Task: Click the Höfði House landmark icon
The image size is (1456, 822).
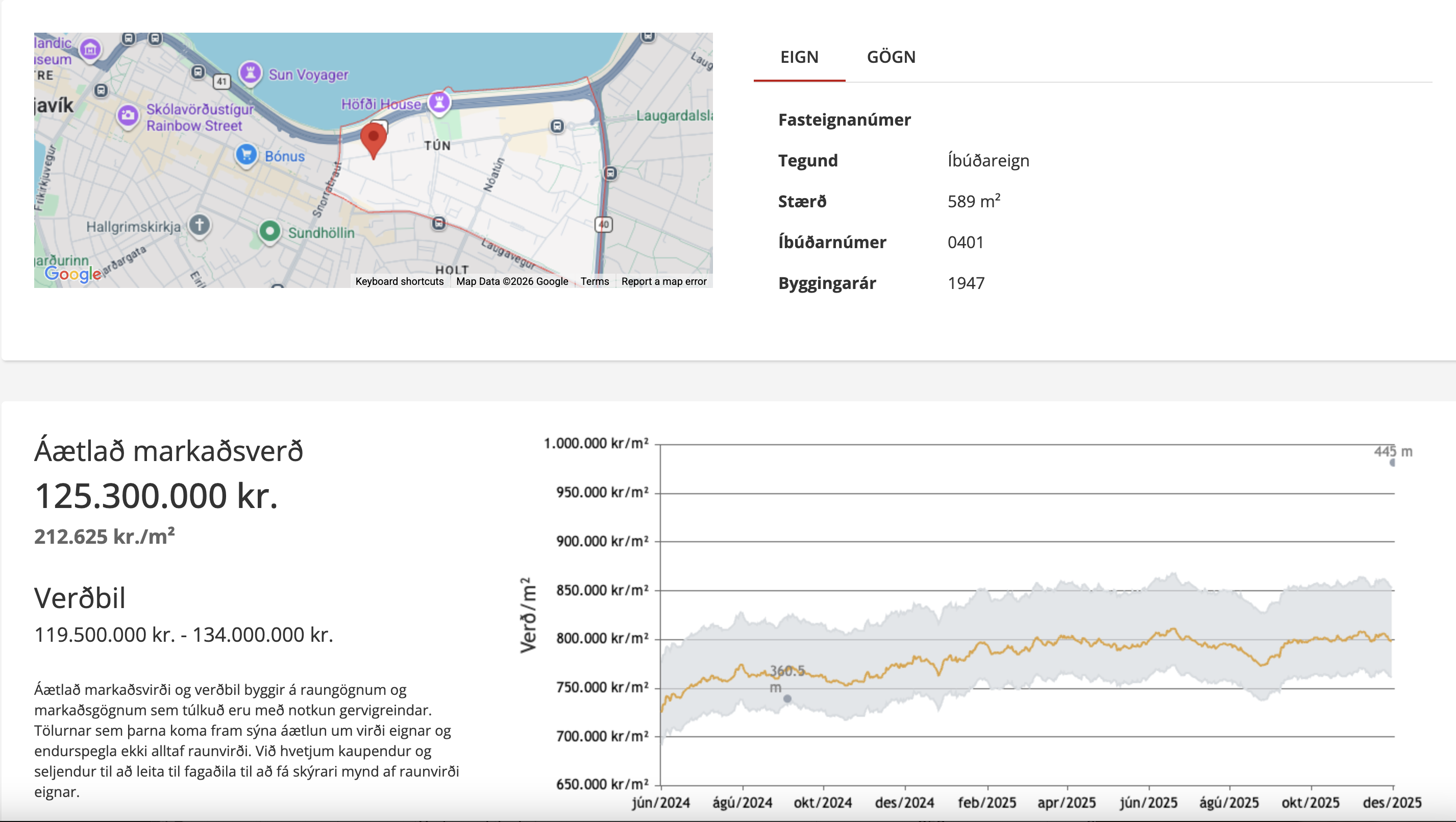Action: (439, 102)
